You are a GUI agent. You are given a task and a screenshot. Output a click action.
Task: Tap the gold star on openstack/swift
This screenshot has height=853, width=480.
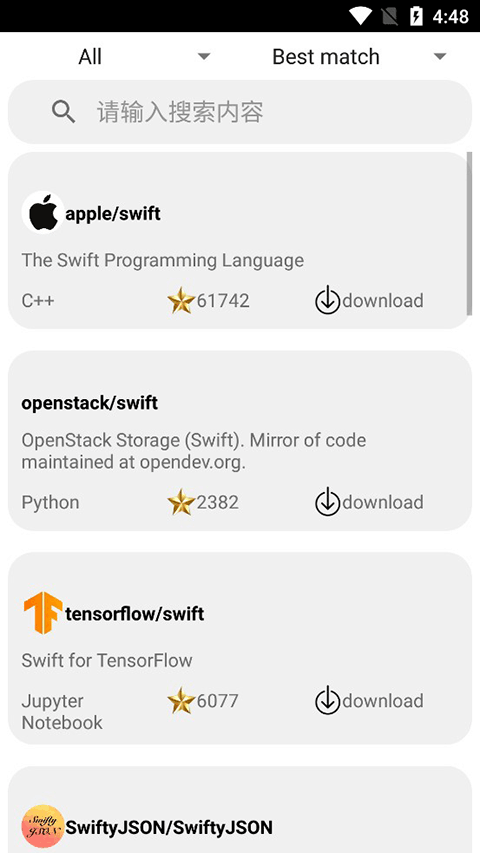pos(181,502)
